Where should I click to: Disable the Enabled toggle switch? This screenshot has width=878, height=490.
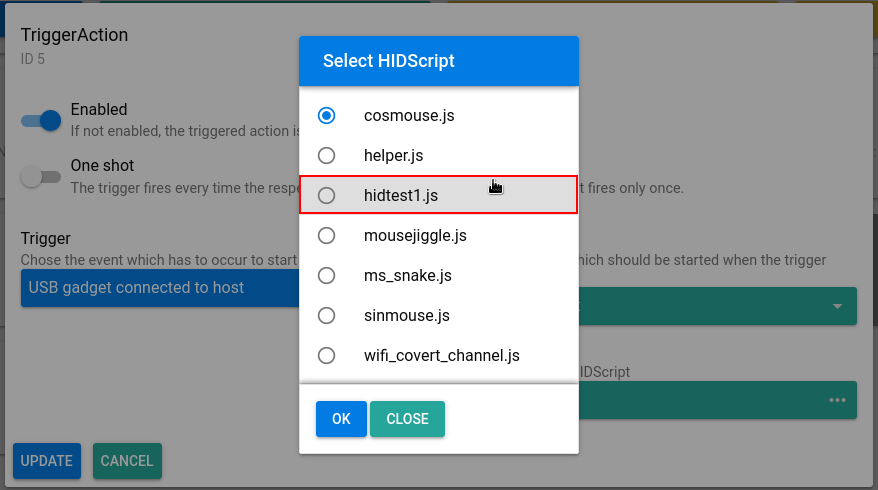pos(42,120)
